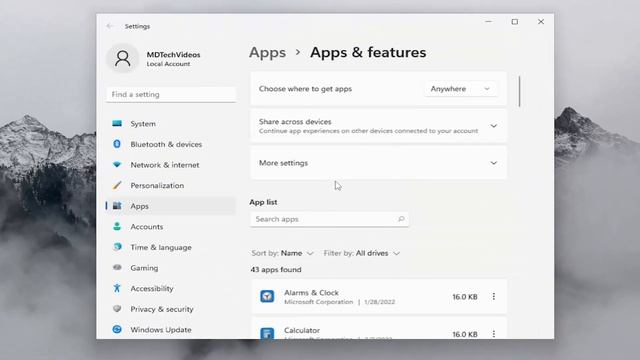Open the Anywhere dropdown for app sources
Viewport: 640px width, 360px height.
click(460, 89)
